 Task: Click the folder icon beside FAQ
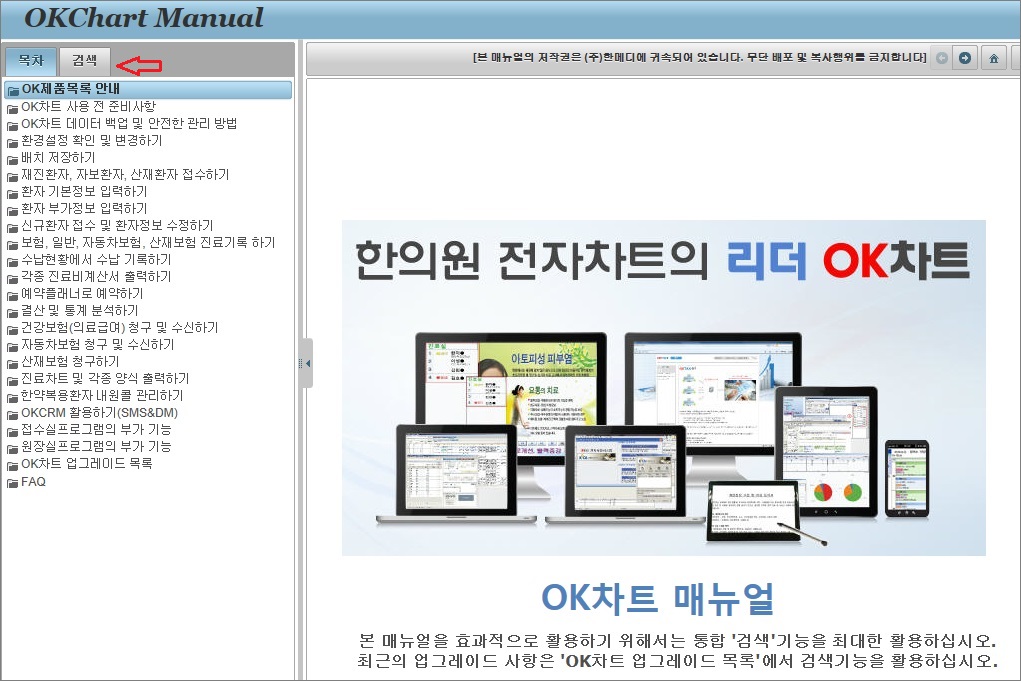coord(12,482)
